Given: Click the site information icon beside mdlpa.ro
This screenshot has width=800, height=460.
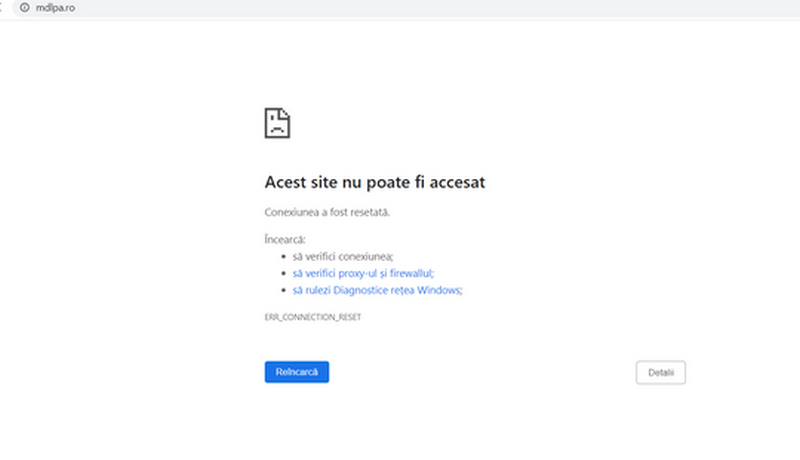Looking at the screenshot, I should click(23, 7).
